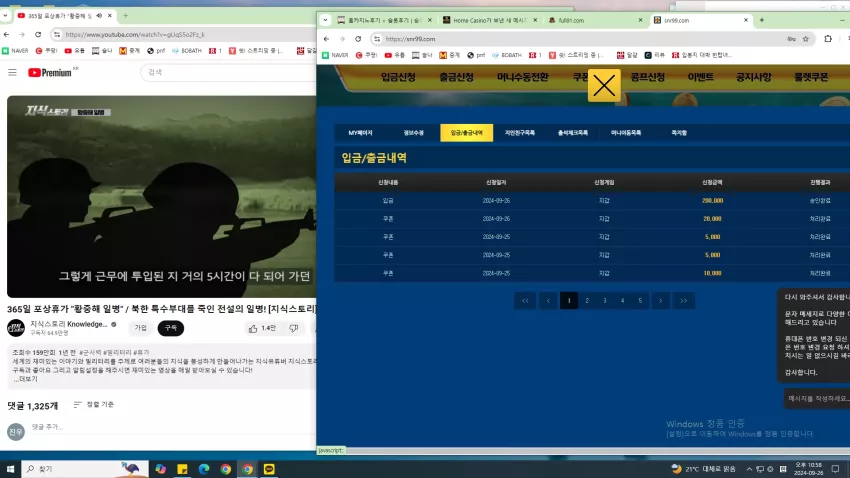
Task: Click 댓글 추가 comment field
Action: (x=171, y=427)
